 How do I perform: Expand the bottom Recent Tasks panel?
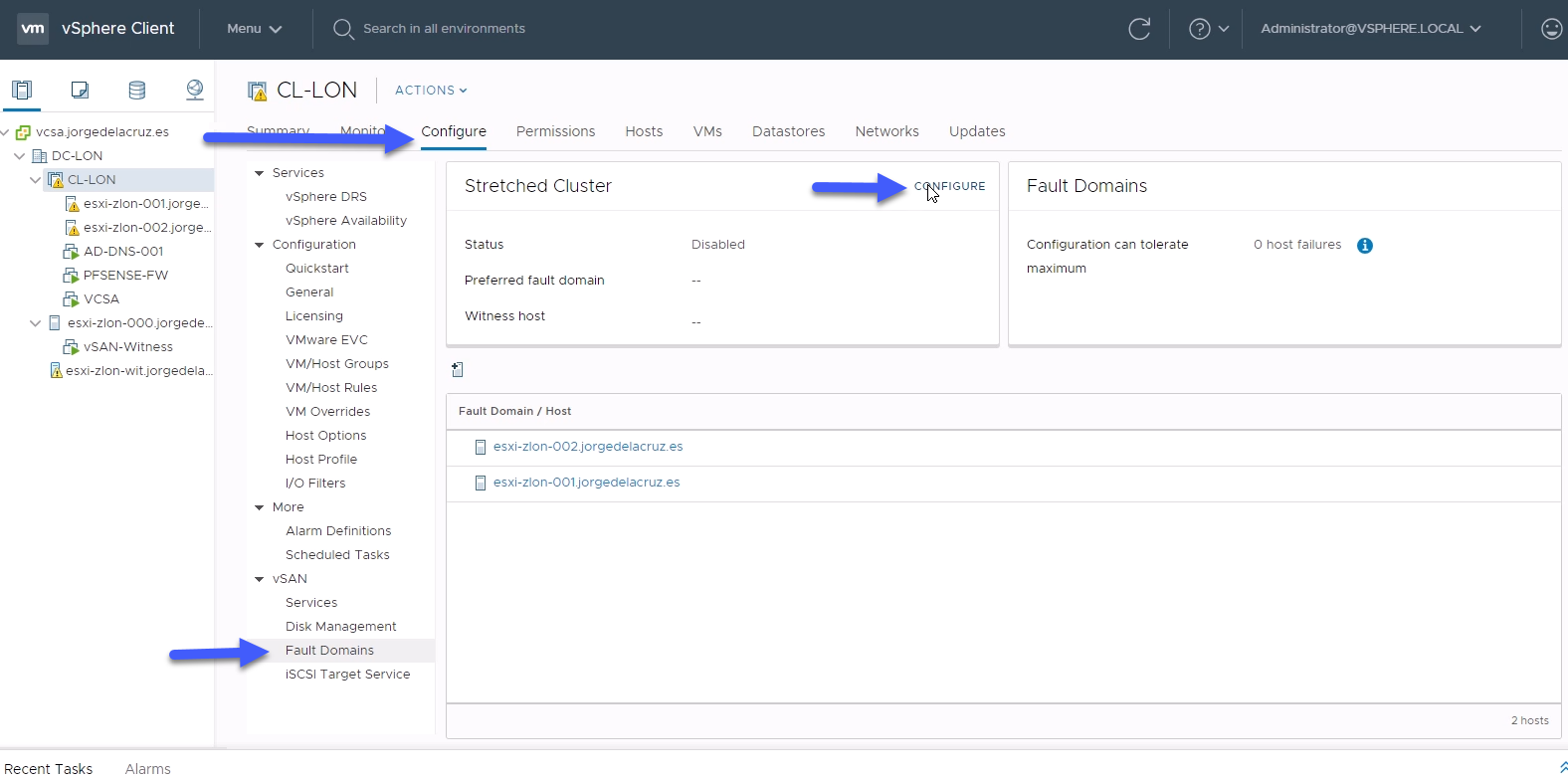tap(1563, 768)
